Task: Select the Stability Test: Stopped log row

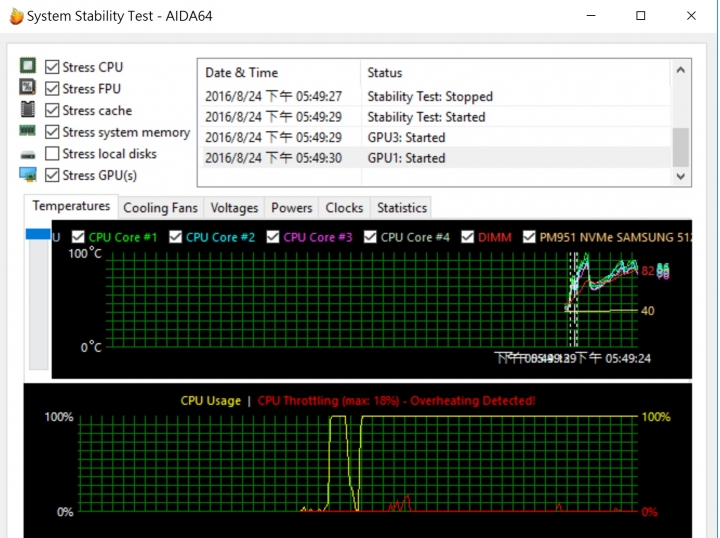Action: click(435, 96)
